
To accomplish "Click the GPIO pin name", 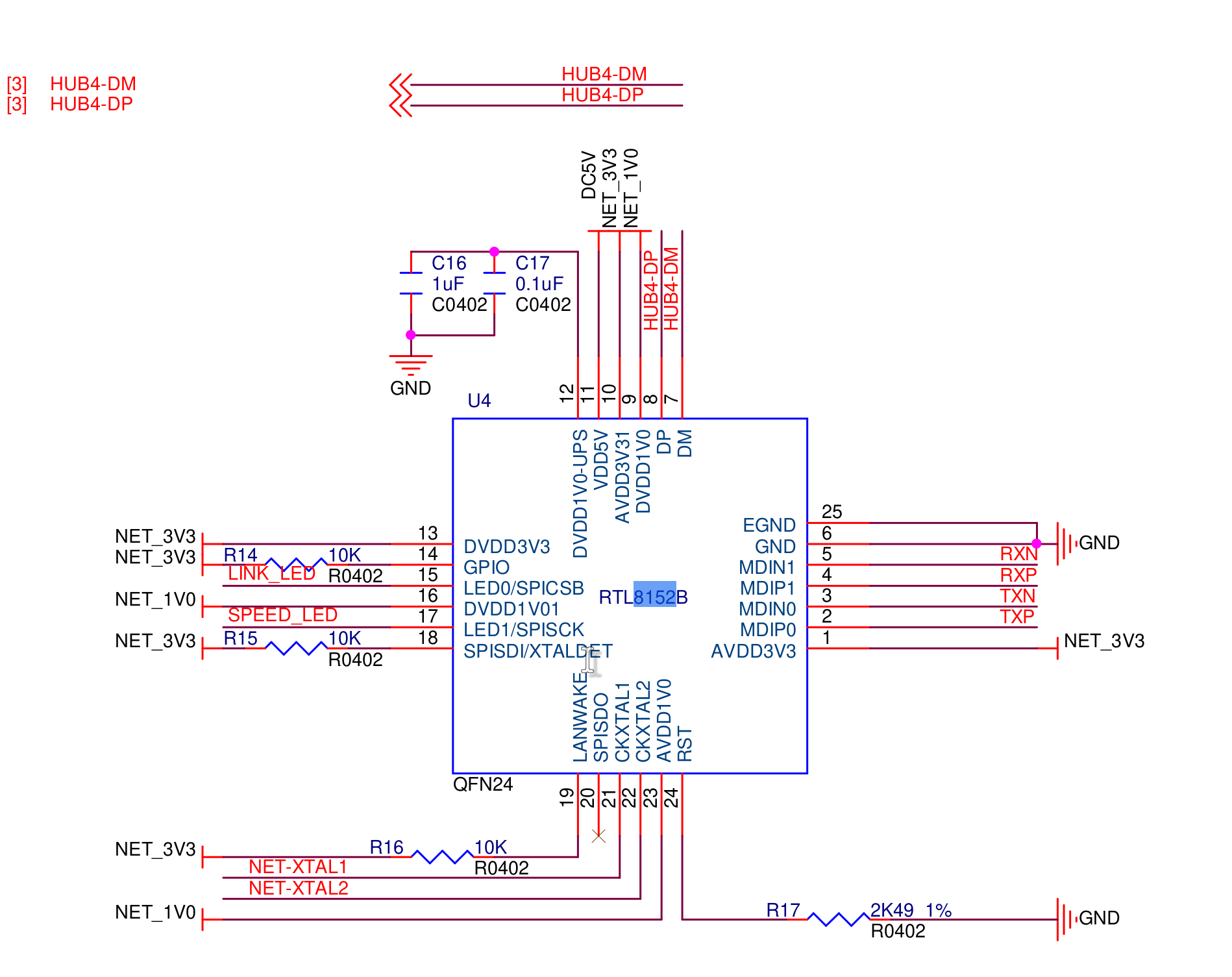I will pos(486,567).
